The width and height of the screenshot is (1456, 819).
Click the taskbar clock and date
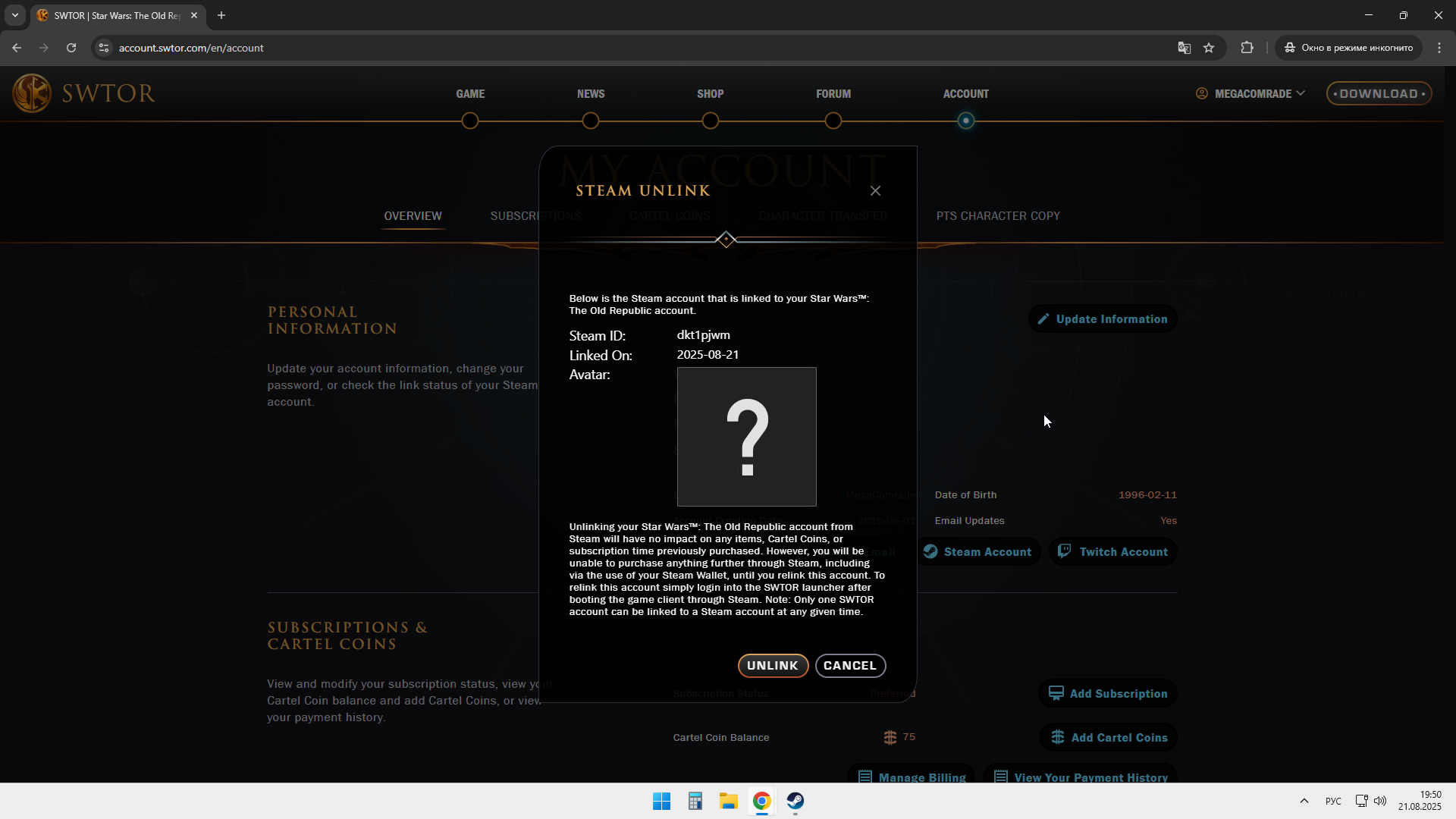point(1420,801)
